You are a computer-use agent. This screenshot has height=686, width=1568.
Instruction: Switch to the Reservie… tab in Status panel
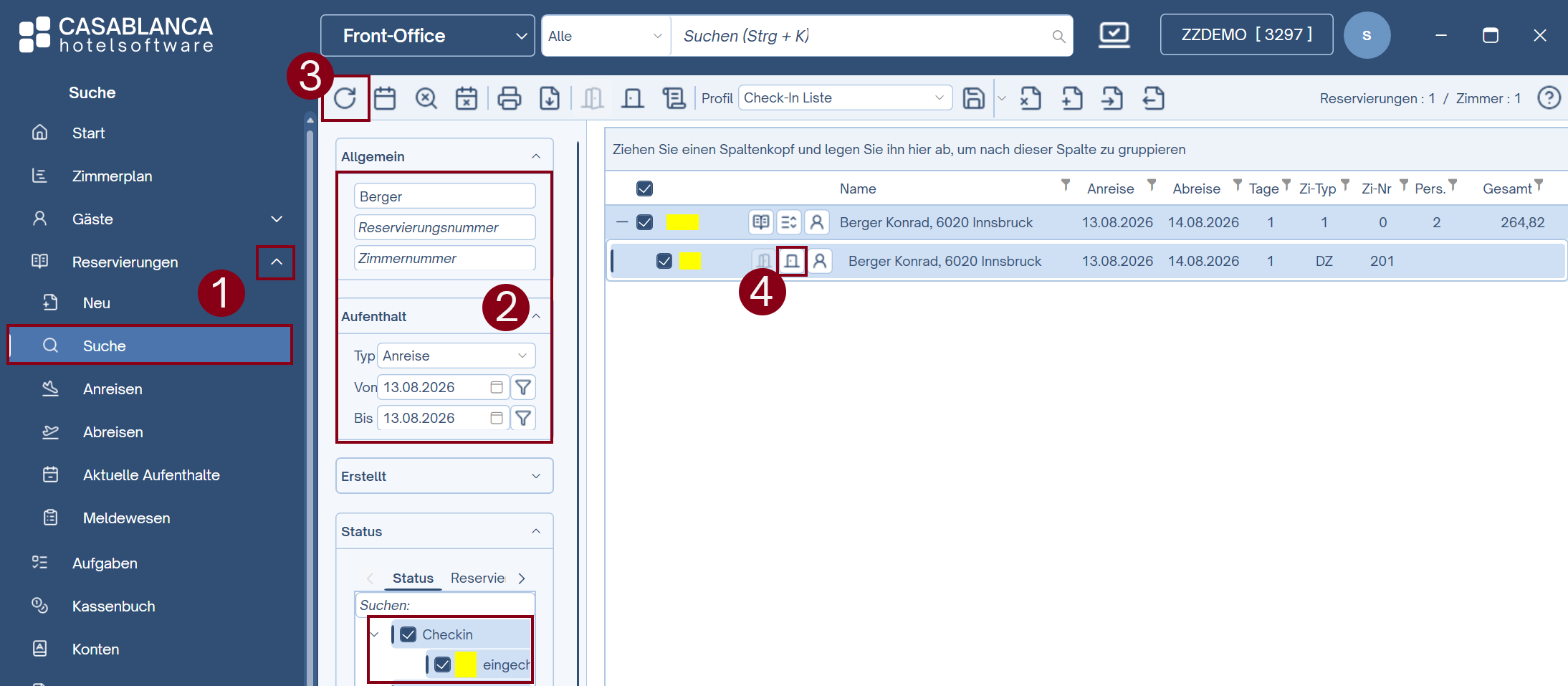click(478, 578)
